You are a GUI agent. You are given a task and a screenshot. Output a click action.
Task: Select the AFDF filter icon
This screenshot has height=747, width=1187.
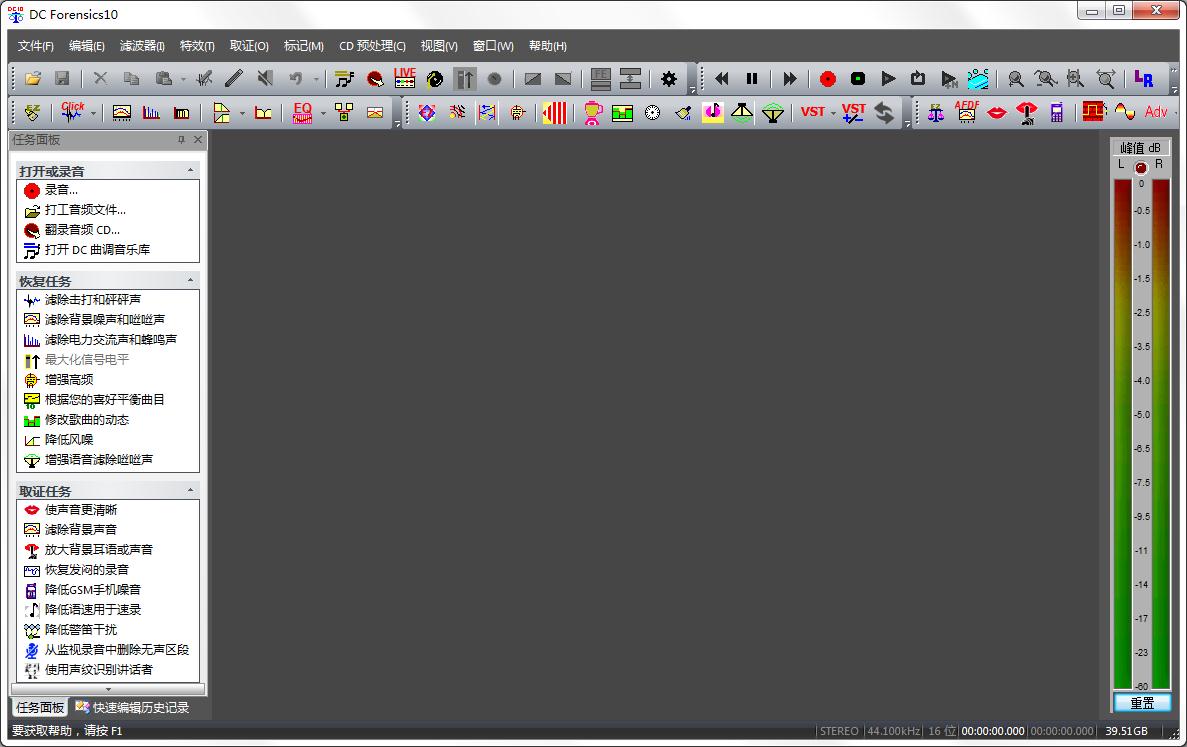966,112
